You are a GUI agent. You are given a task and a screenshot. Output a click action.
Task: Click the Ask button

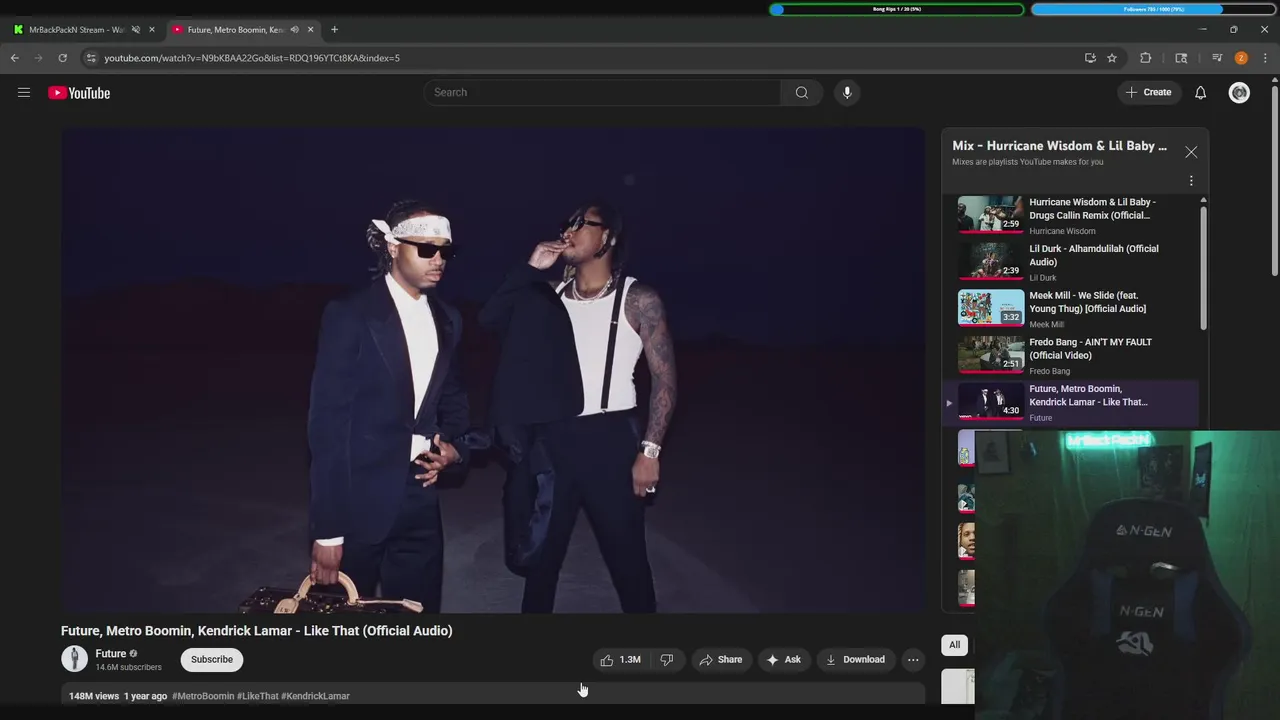click(783, 660)
